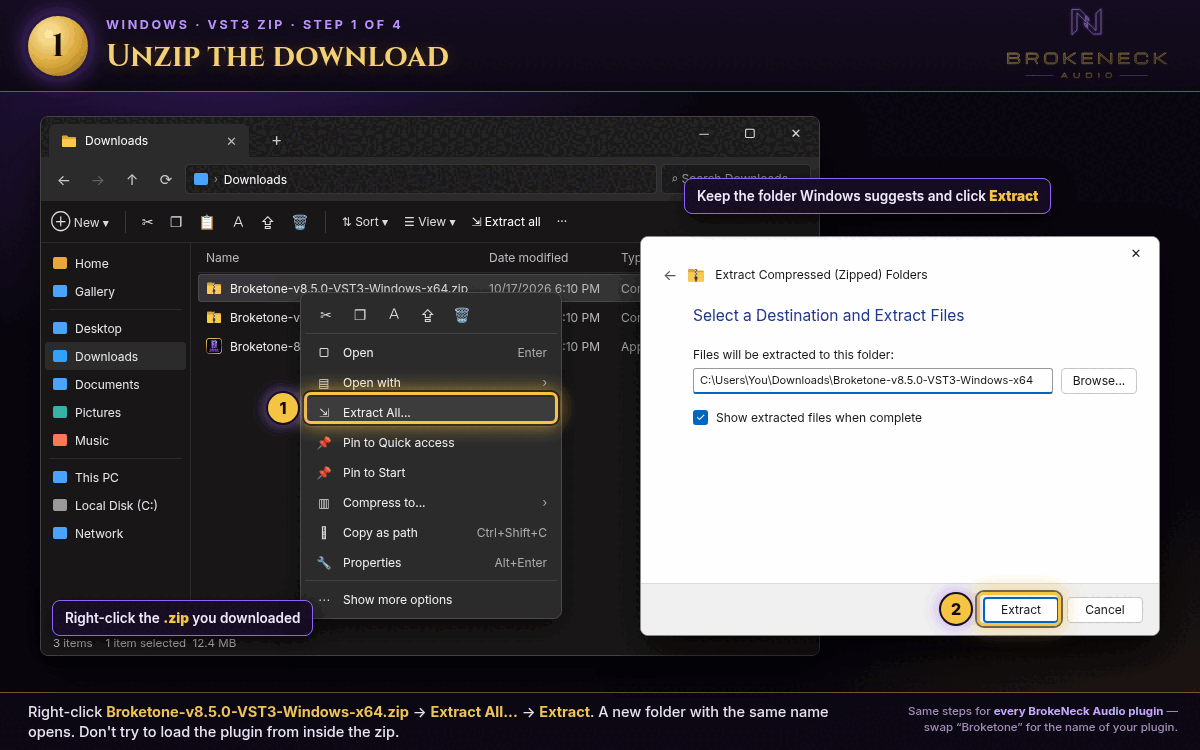The width and height of the screenshot is (1200, 750).
Task: Refresh the Downloads folder view
Action: point(166,180)
